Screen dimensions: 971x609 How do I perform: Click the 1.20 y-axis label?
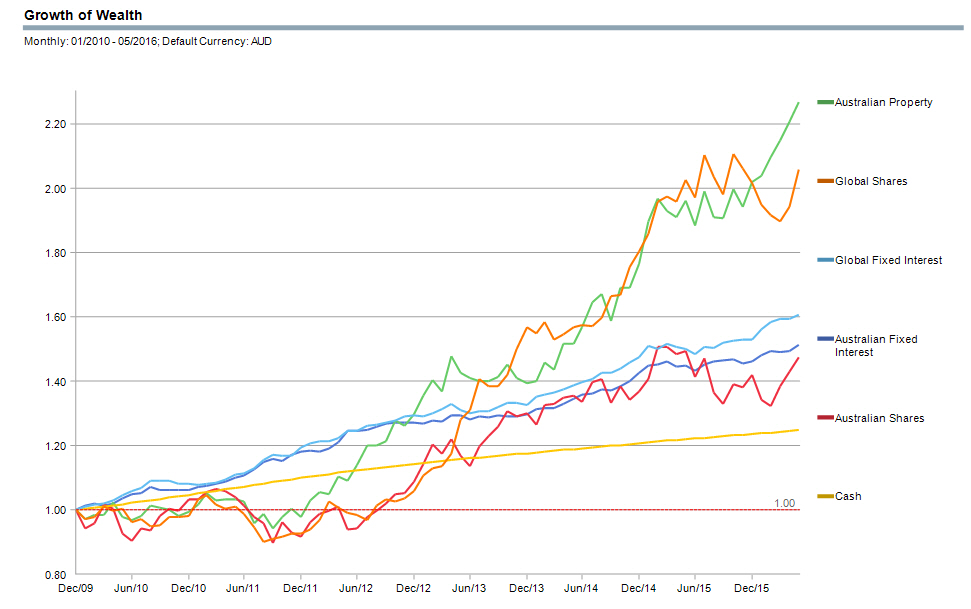click(x=55, y=446)
